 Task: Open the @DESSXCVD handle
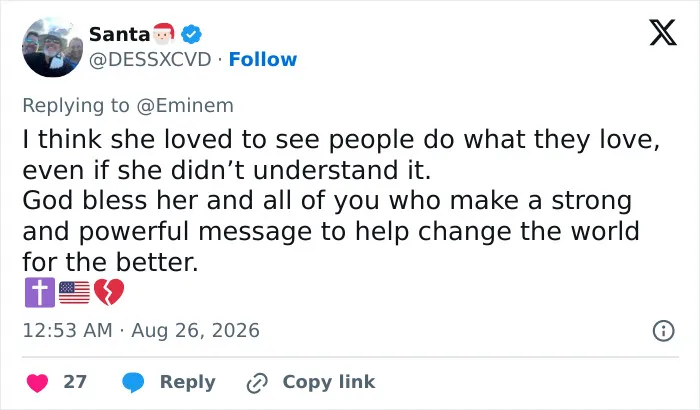(x=150, y=59)
